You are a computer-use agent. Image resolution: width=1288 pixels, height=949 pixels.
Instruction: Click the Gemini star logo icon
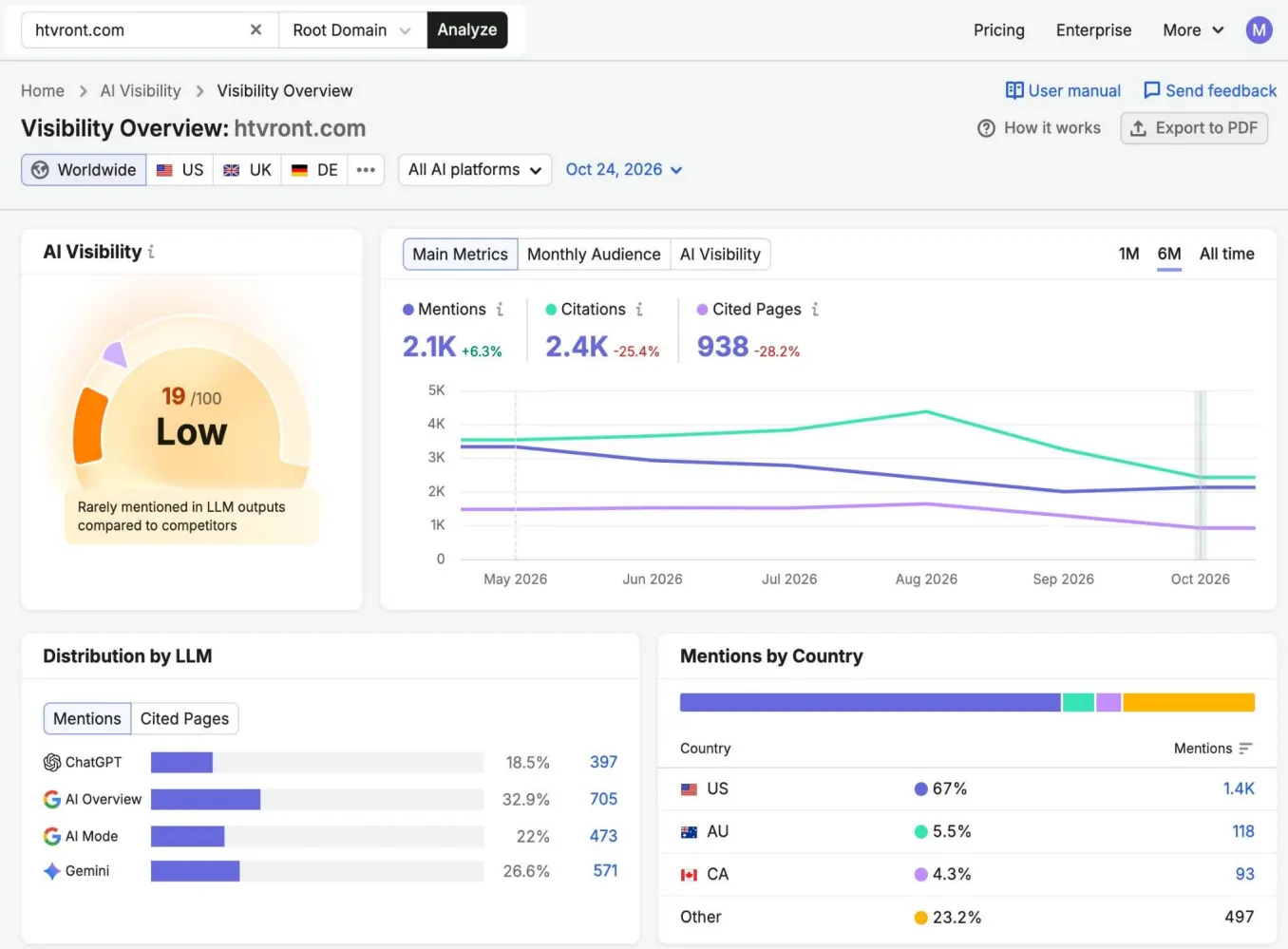pyautogui.click(x=52, y=871)
